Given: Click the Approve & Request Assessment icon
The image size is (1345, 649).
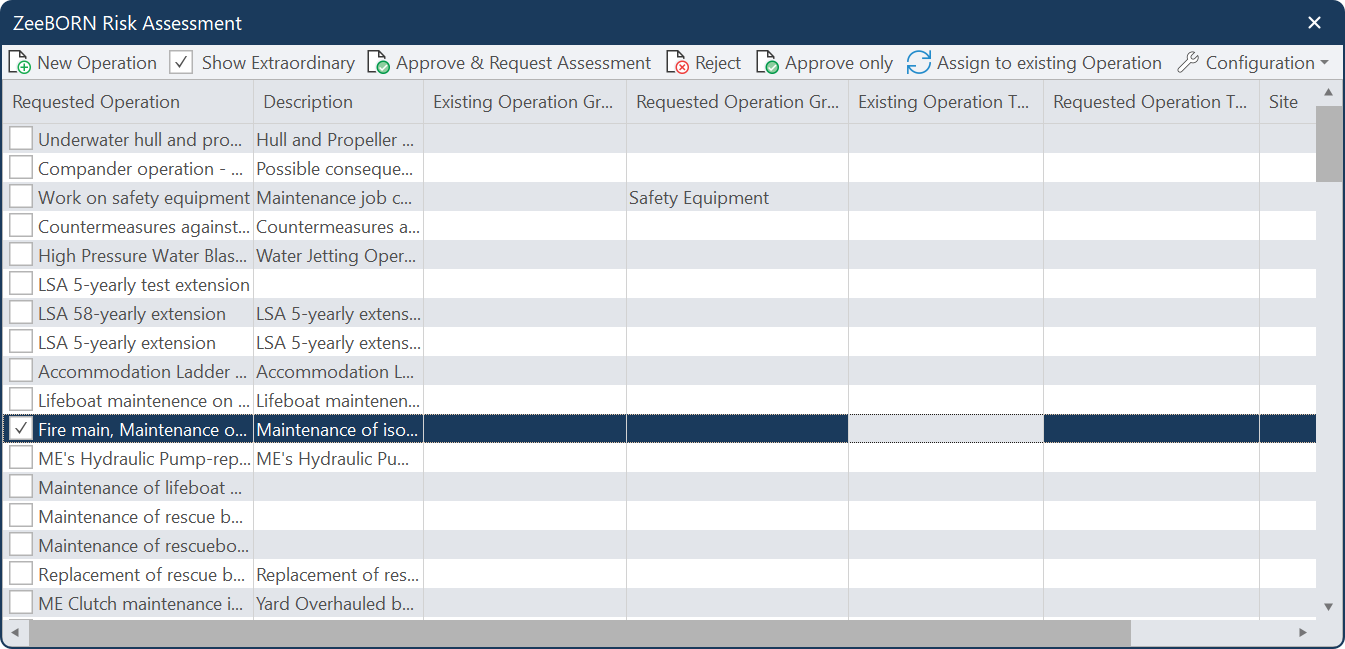Looking at the screenshot, I should coord(378,63).
